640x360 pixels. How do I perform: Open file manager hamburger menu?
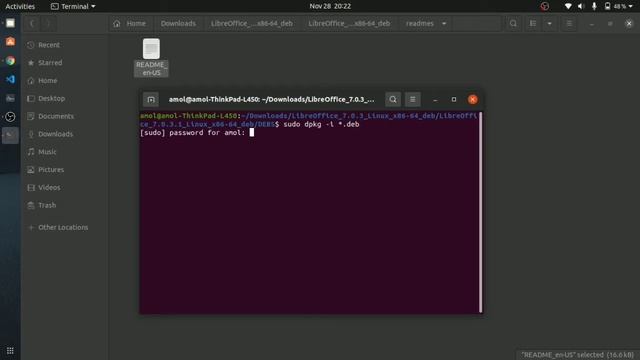[569, 23]
